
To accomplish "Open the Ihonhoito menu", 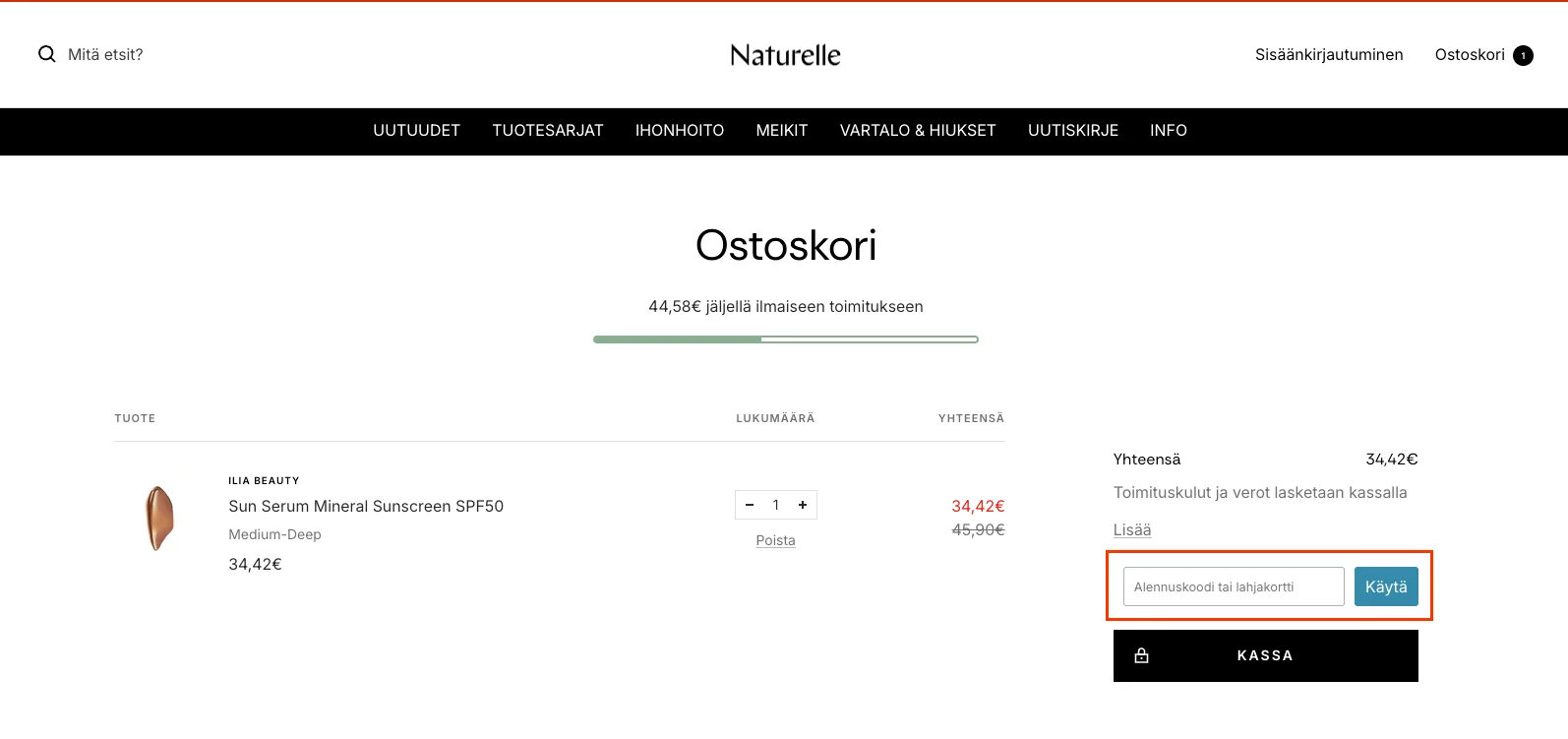I will coord(680,131).
